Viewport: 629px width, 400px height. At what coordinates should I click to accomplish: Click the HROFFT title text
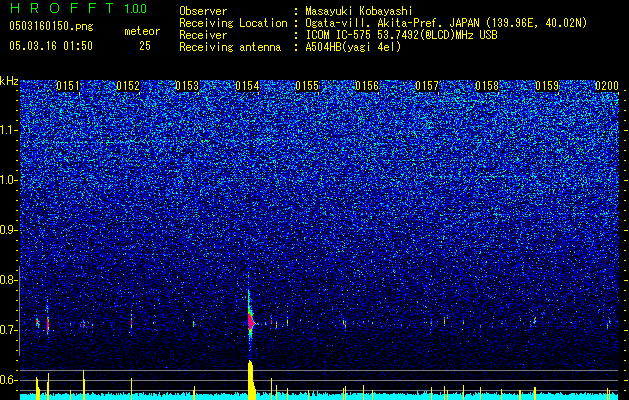click(62, 8)
